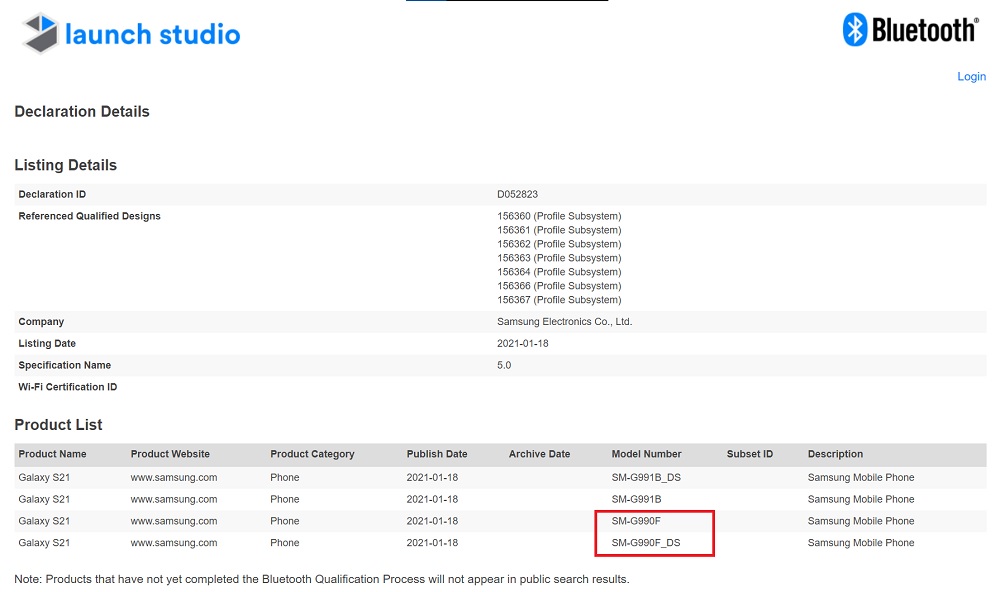Image resolution: width=1000 pixels, height=592 pixels.
Task: Click the Model Number column header
Action: pos(647,454)
